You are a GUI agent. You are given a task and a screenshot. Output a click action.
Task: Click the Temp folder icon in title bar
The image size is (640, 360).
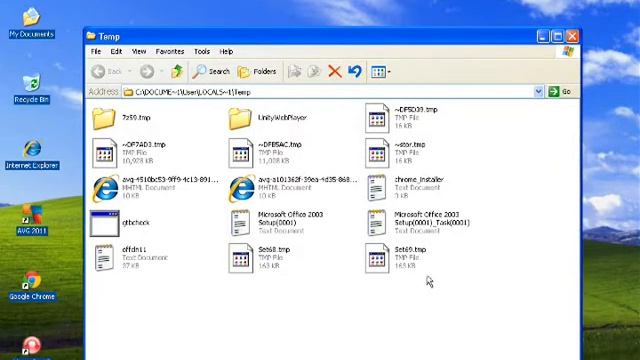[91, 36]
